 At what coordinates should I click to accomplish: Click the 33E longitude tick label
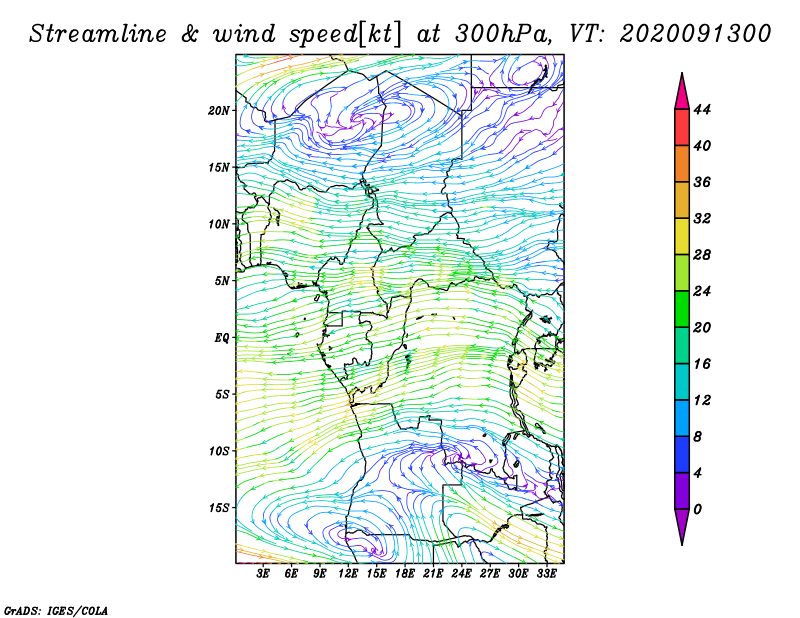tap(546, 573)
